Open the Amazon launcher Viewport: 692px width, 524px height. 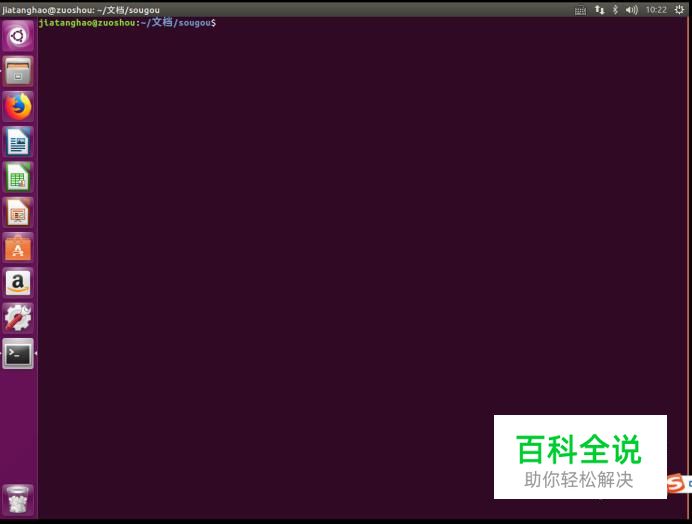[18, 283]
